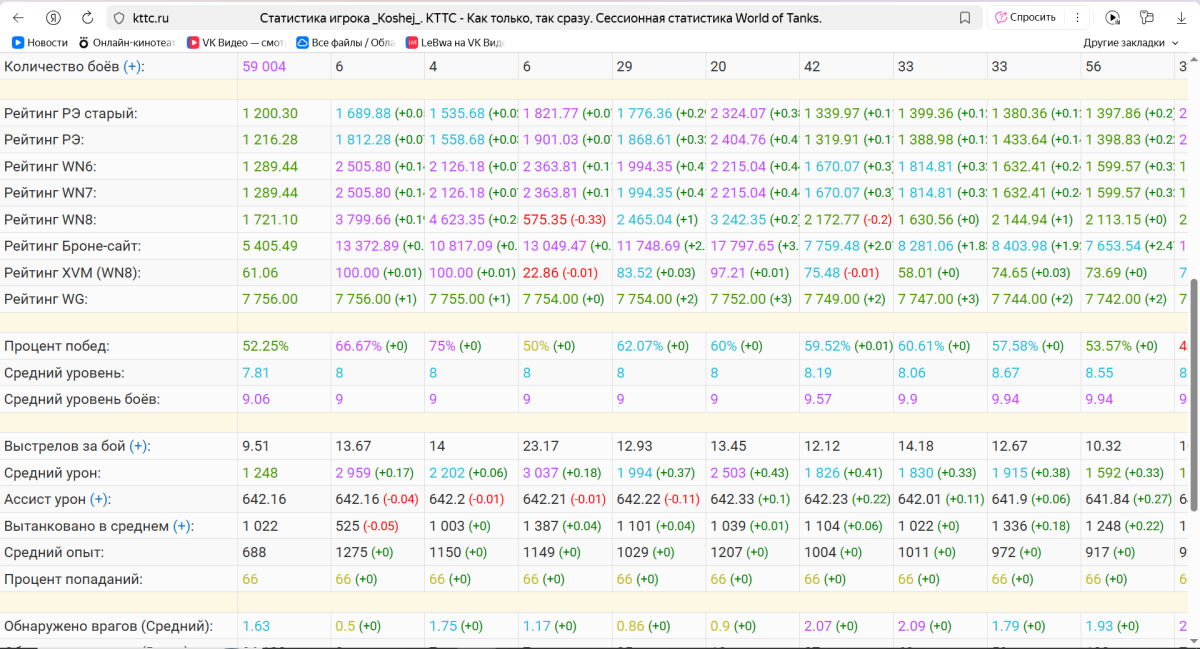
Task: Expand the plus next to Вытанковано в среднем
Action: [182, 526]
